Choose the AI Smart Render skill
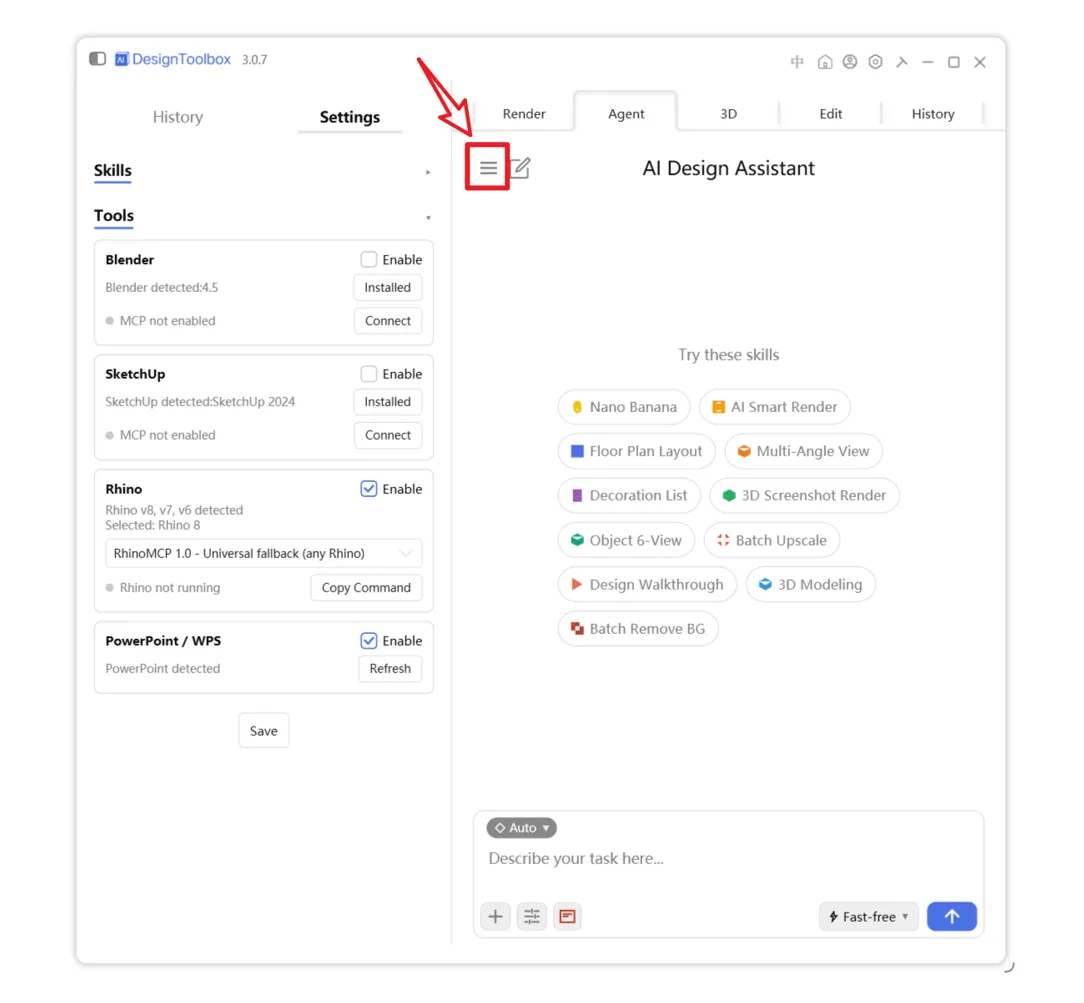Viewport: 1084px width, 1003px height. pos(775,407)
